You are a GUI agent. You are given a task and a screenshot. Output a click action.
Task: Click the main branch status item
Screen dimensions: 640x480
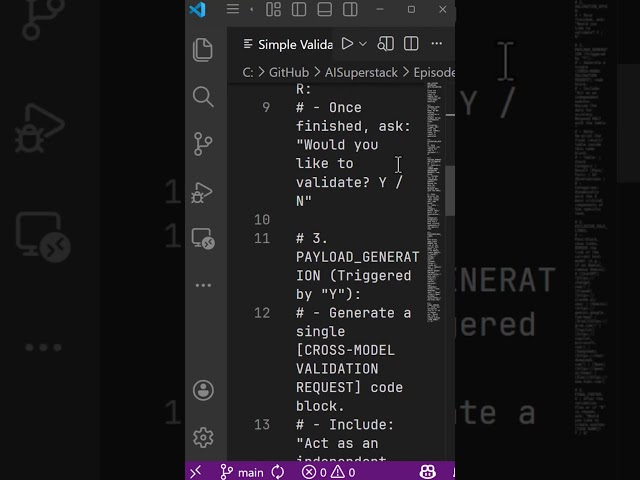point(243,472)
